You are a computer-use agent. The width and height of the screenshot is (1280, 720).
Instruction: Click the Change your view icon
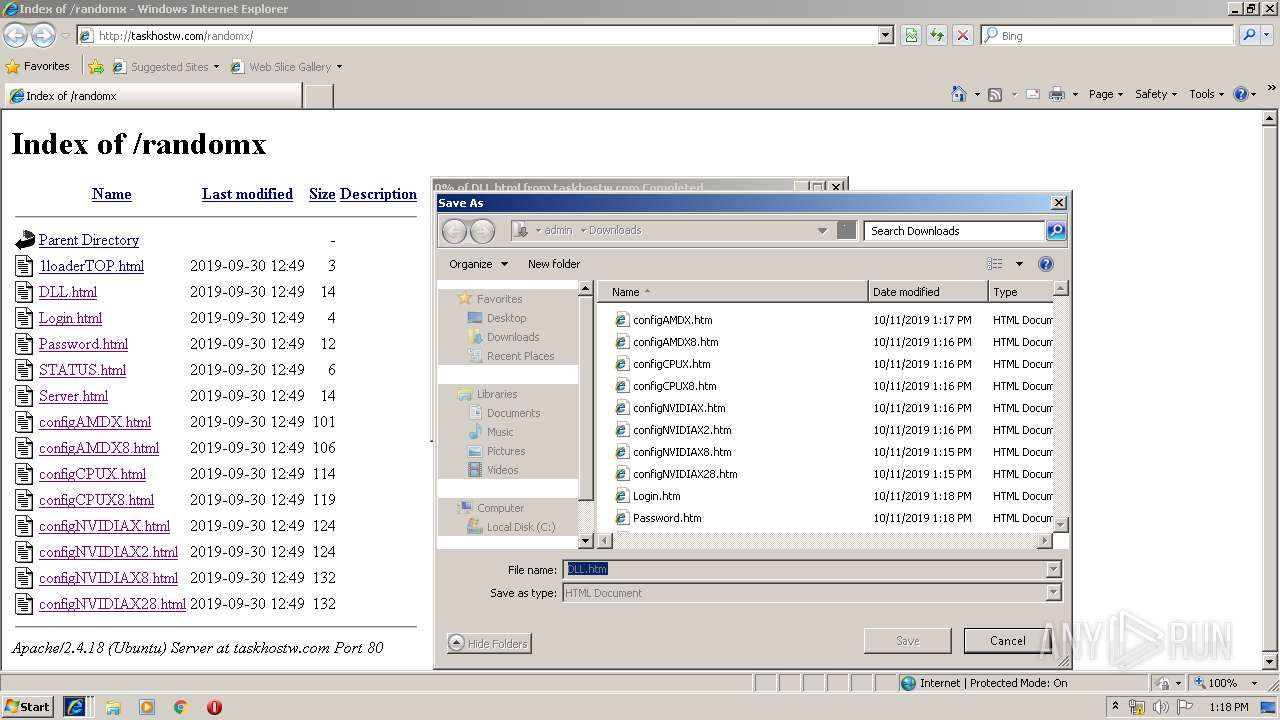994,264
